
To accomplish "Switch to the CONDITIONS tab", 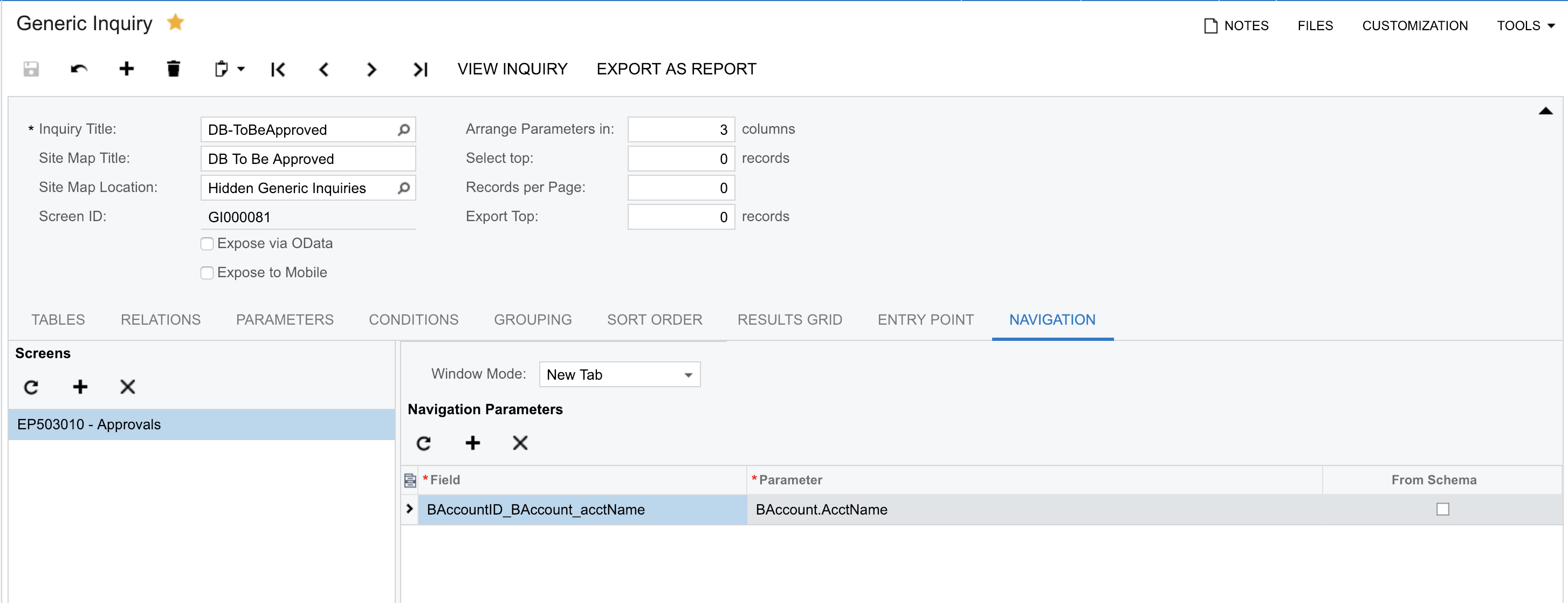I will (414, 319).
